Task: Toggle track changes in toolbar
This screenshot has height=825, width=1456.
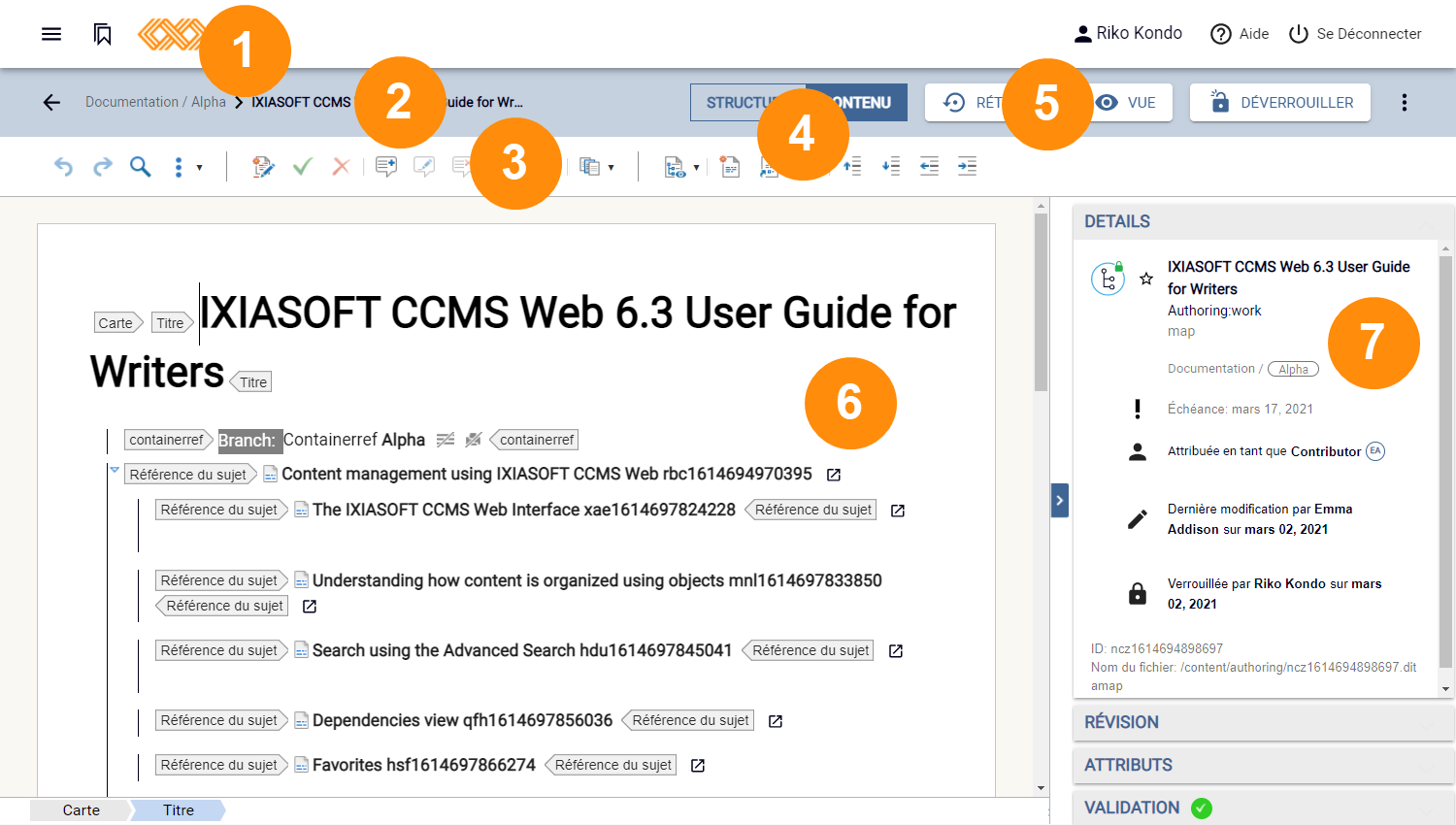Action: tap(263, 167)
